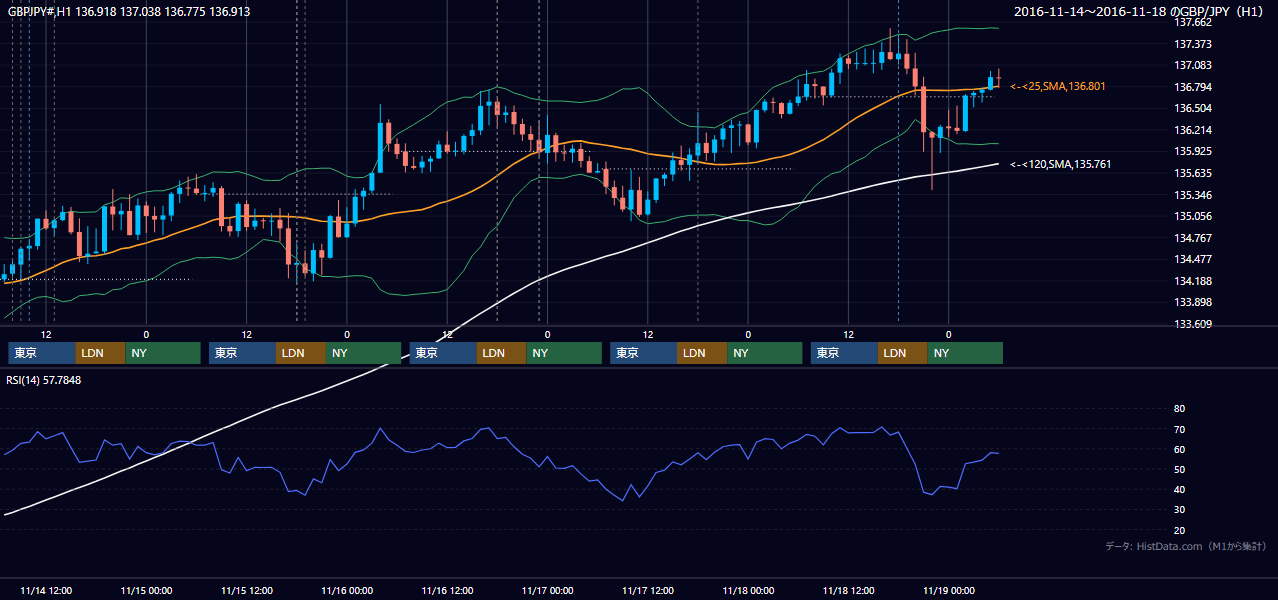
Task: Click price axis value 134.477
Action: tap(1193, 259)
